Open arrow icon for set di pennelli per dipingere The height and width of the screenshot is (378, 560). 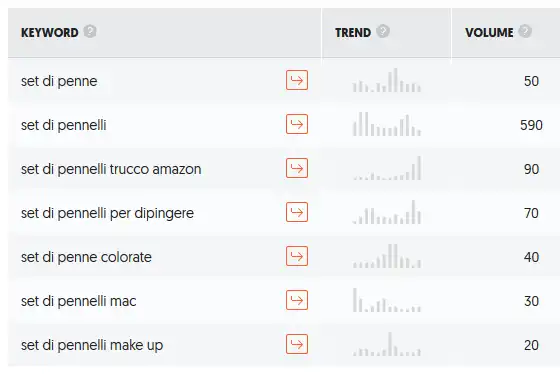tap(297, 212)
